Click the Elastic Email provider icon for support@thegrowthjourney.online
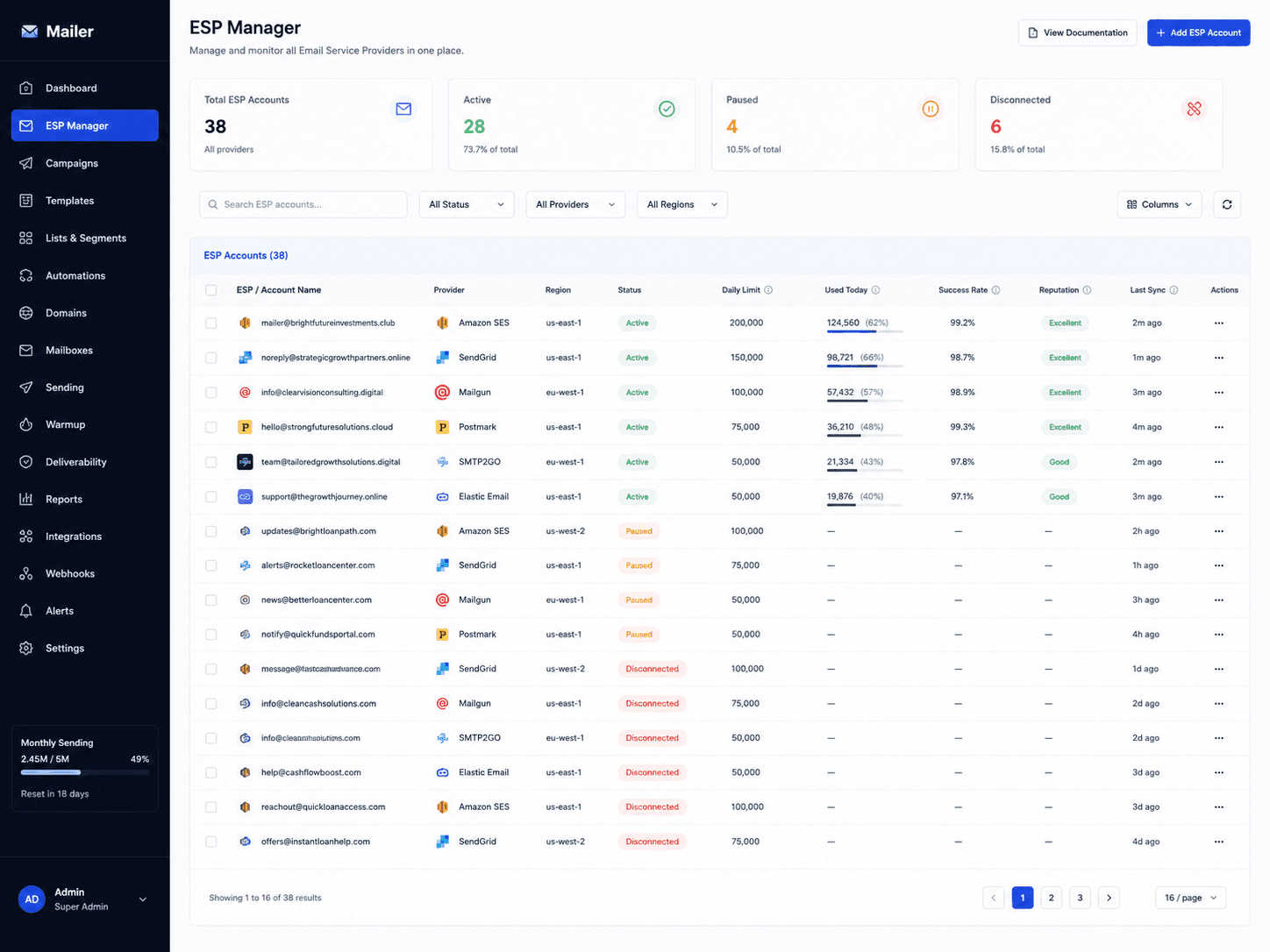The image size is (1270, 952). (443, 497)
